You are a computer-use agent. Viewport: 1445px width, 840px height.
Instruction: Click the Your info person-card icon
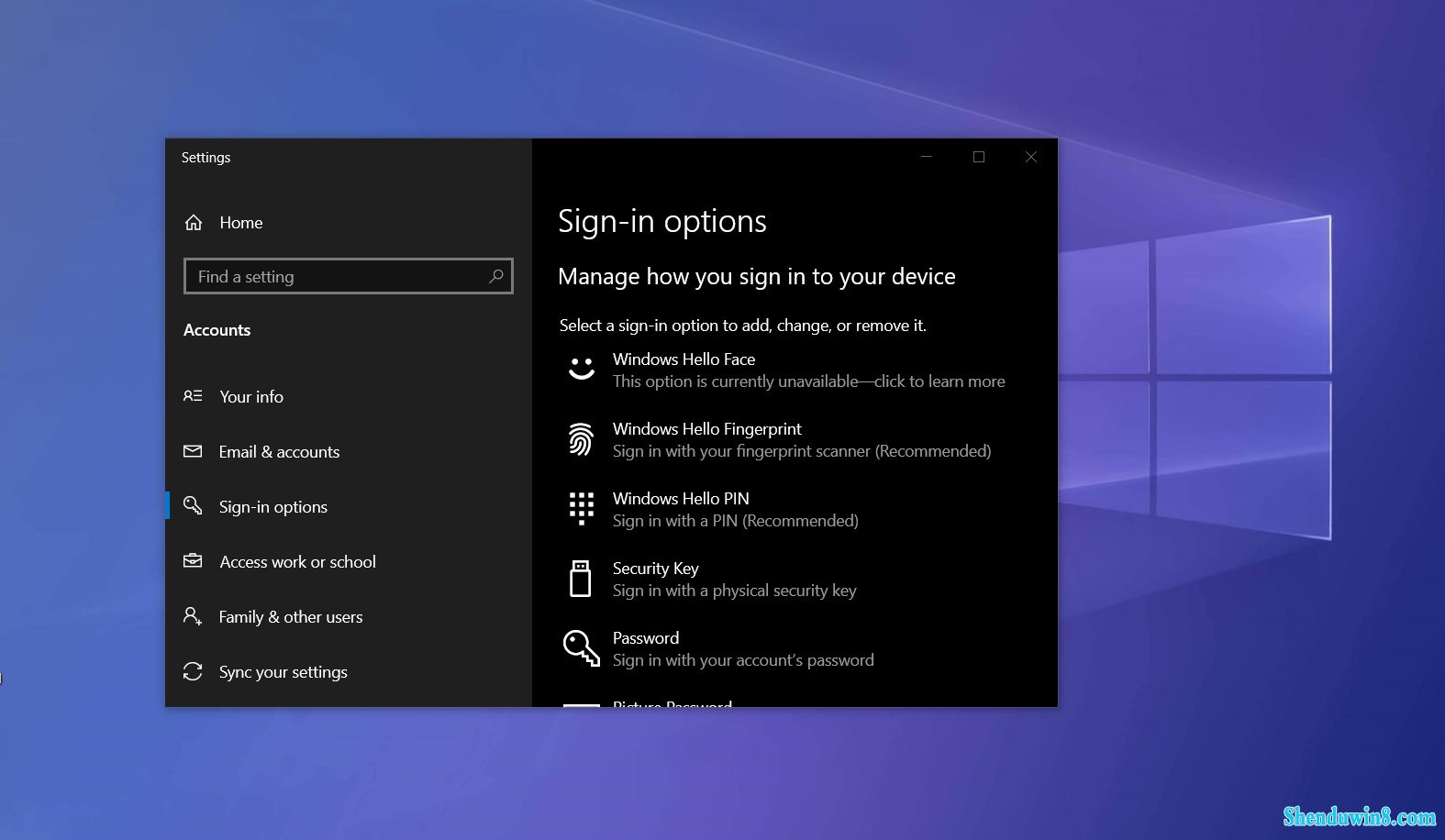(193, 396)
